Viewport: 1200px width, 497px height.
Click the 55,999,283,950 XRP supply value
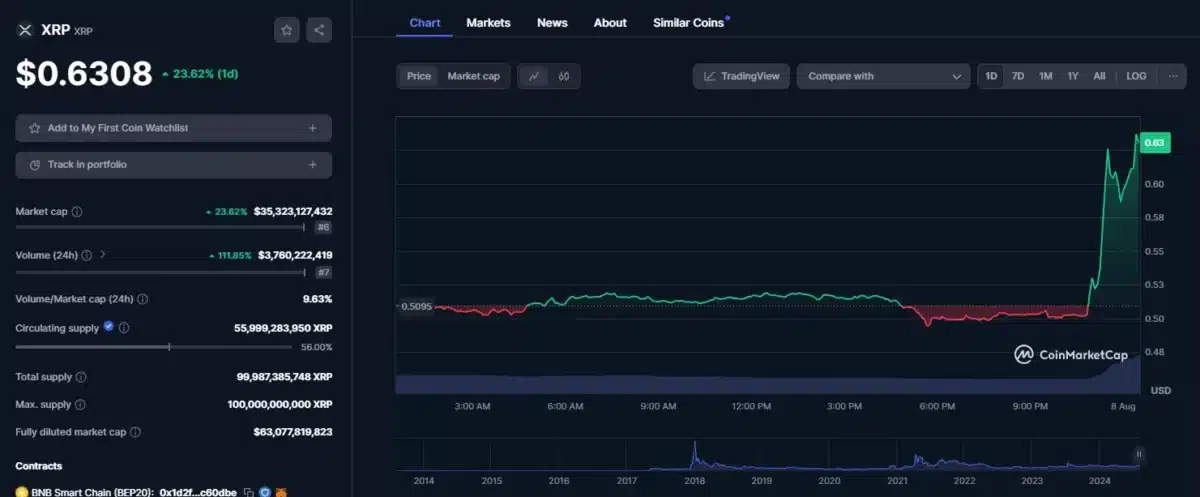coord(284,327)
